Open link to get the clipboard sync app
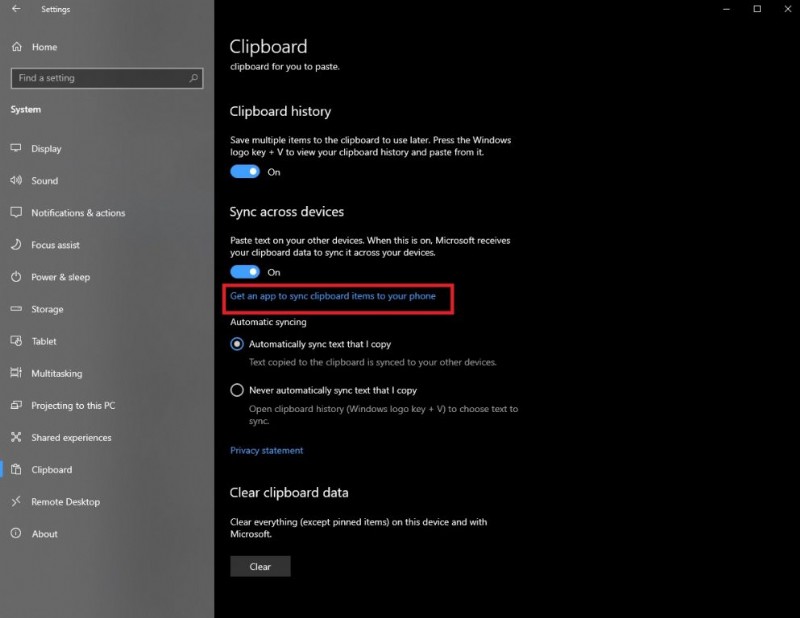Viewport: 800px width, 618px height. [335, 296]
